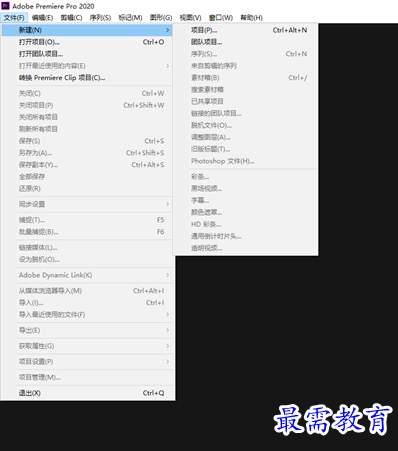This screenshot has width=398, height=451.
Task: Select 团队项目... in the 新建 submenu
Action: coord(245,42)
